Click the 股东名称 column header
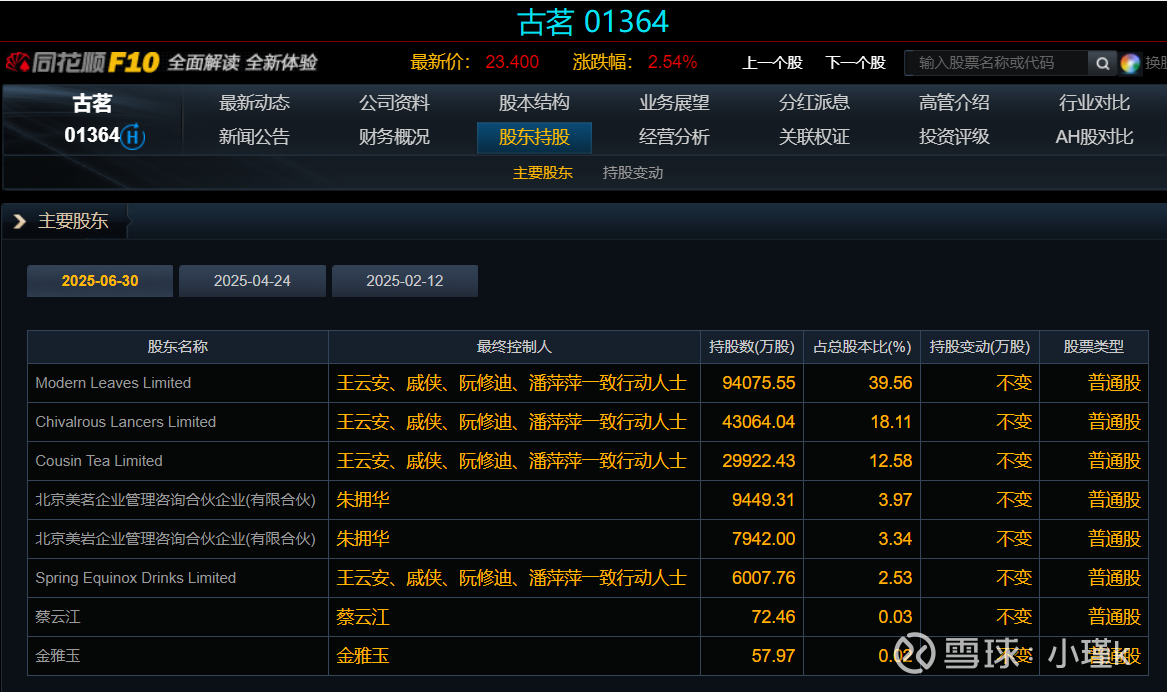Screen dimensions: 1167x692 click(178, 347)
